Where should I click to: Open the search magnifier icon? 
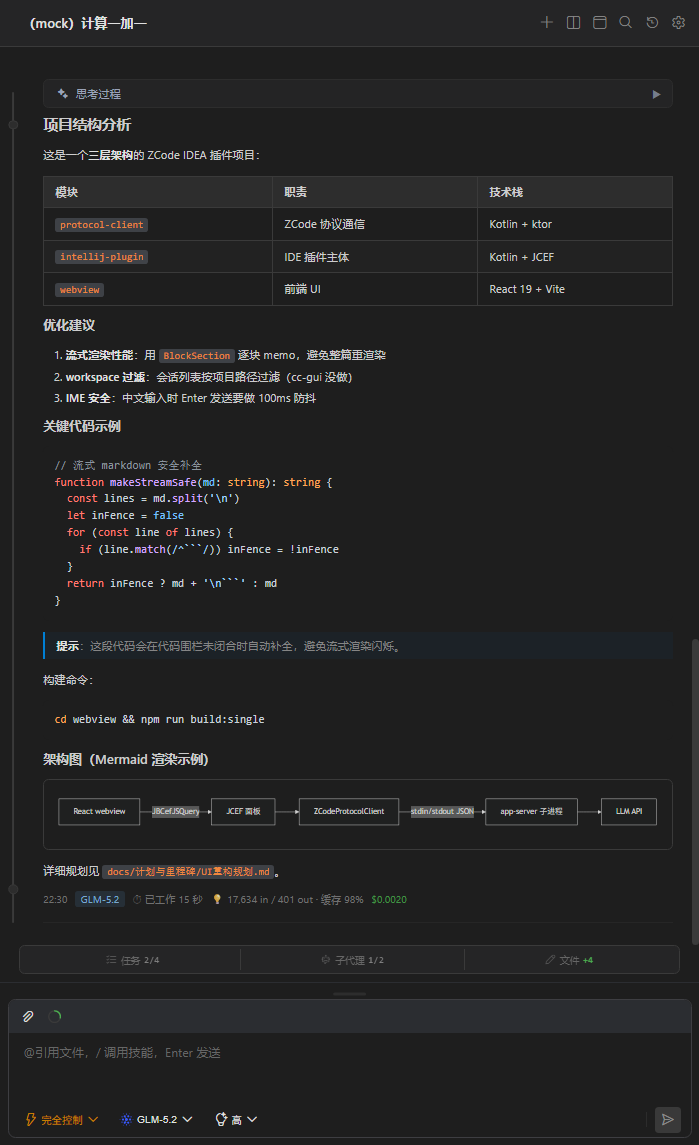point(626,23)
